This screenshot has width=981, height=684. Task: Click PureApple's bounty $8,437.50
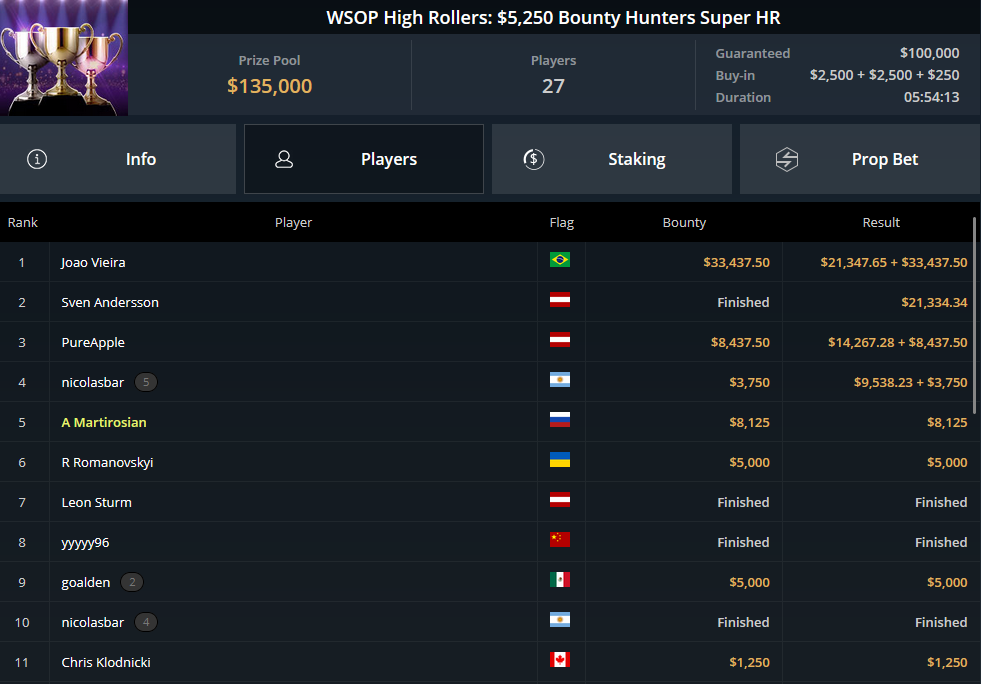(740, 342)
